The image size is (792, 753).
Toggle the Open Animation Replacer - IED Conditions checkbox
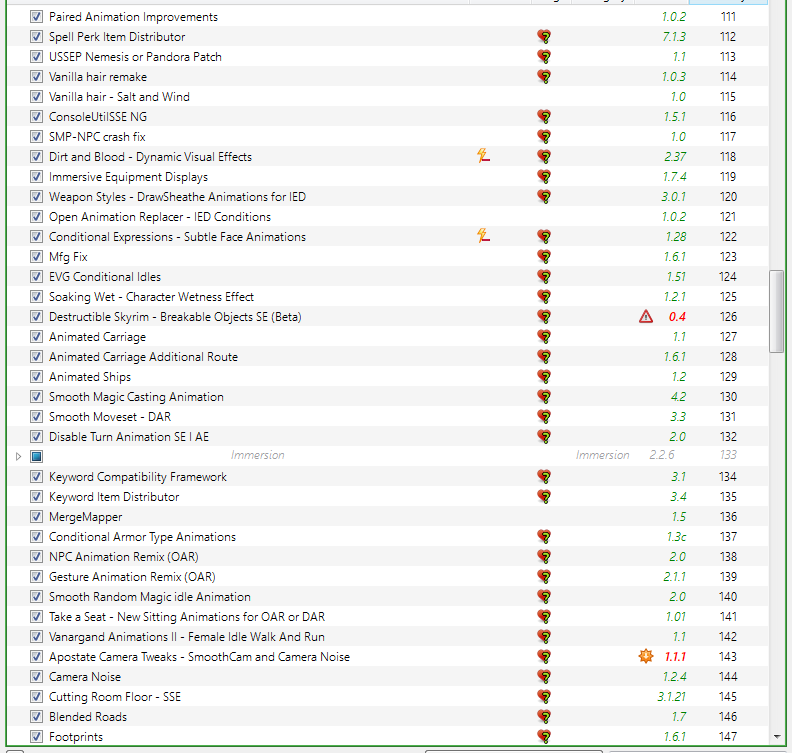click(36, 217)
